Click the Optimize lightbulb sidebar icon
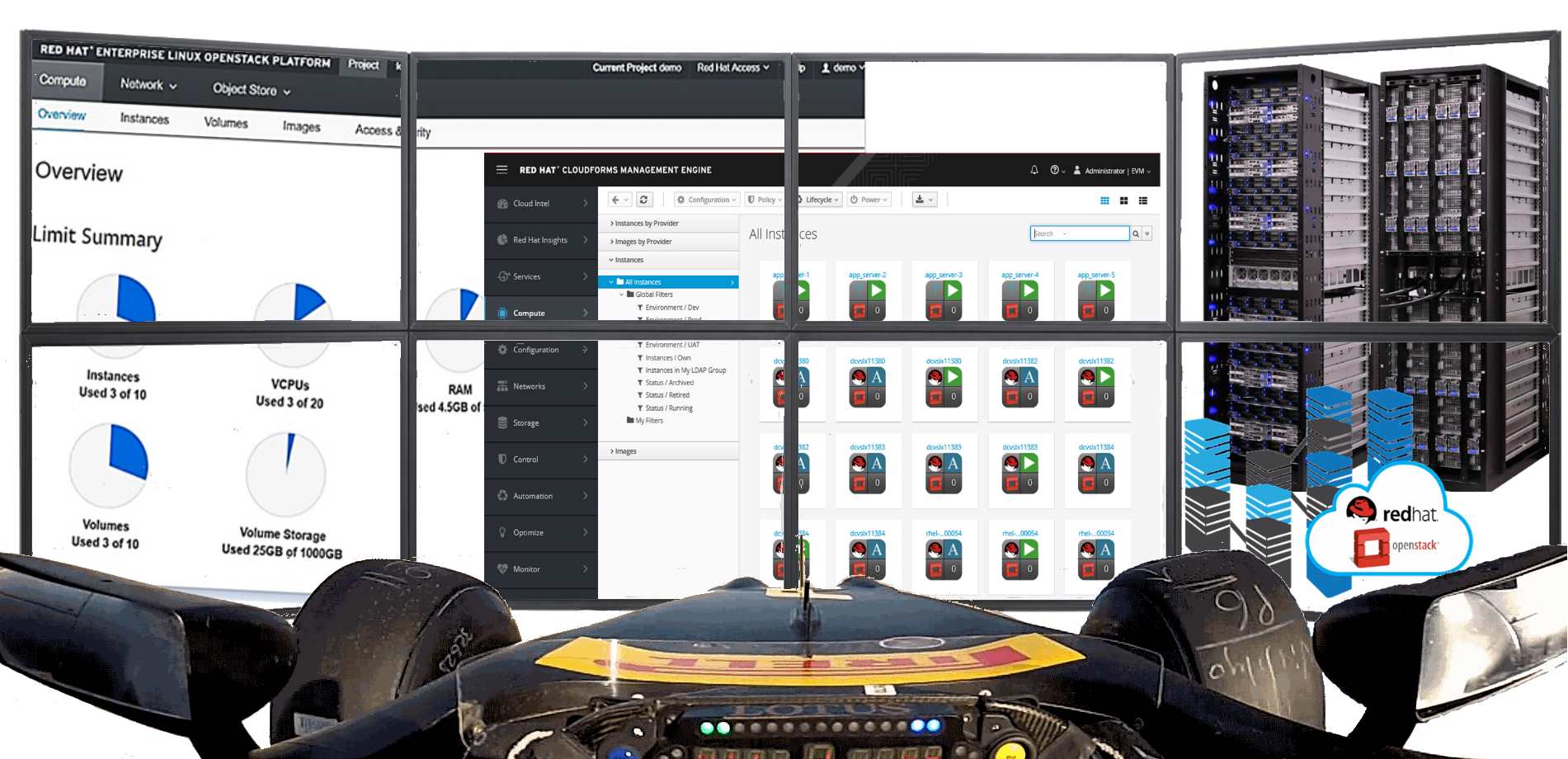The image size is (1568, 759). (502, 533)
